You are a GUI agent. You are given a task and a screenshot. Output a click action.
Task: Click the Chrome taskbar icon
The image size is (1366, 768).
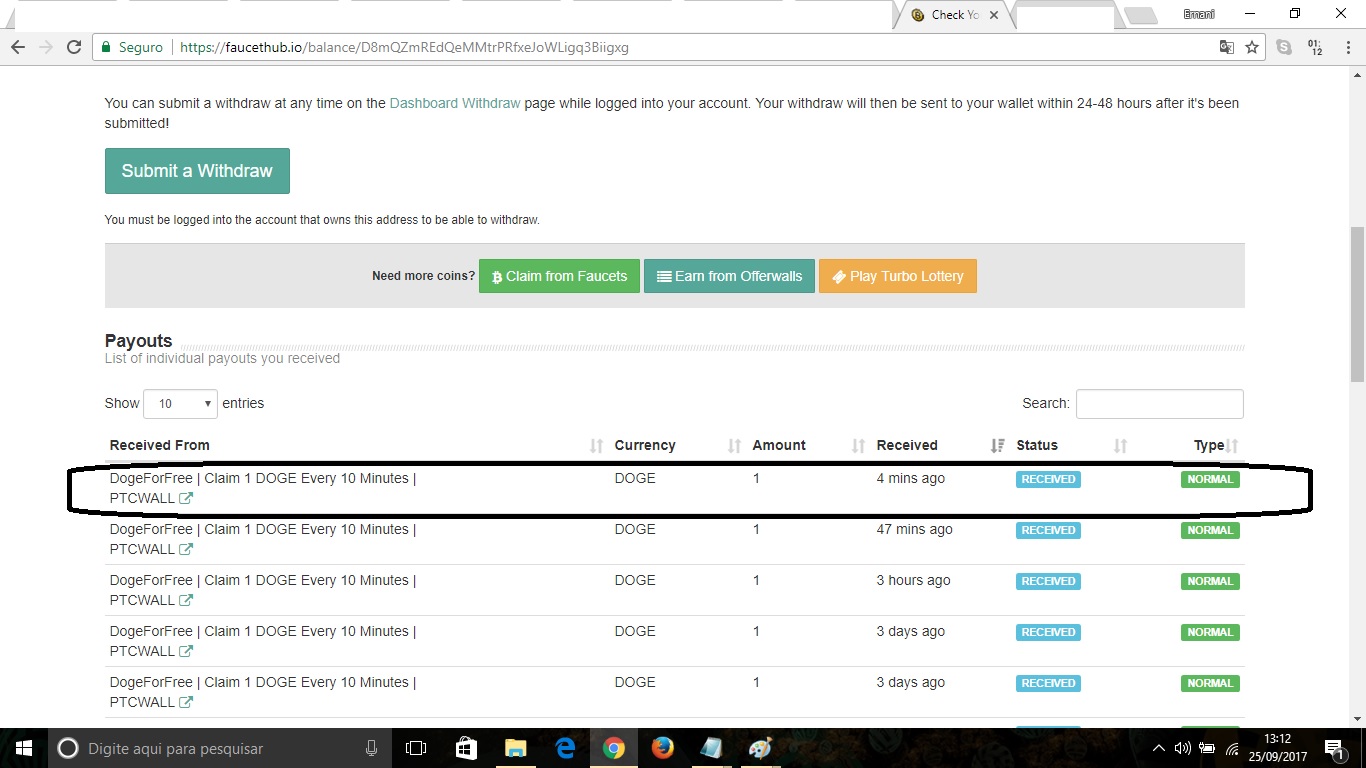(613, 748)
